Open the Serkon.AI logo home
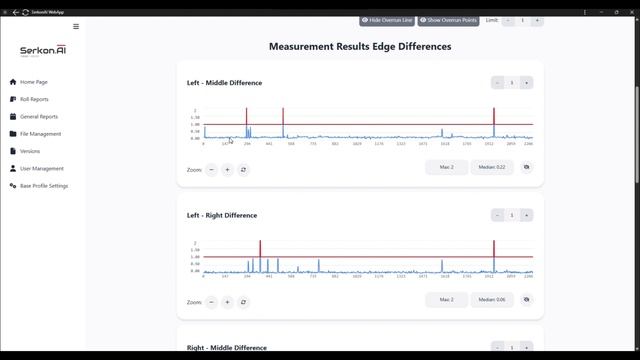The width and height of the screenshot is (640, 360). tap(43, 51)
